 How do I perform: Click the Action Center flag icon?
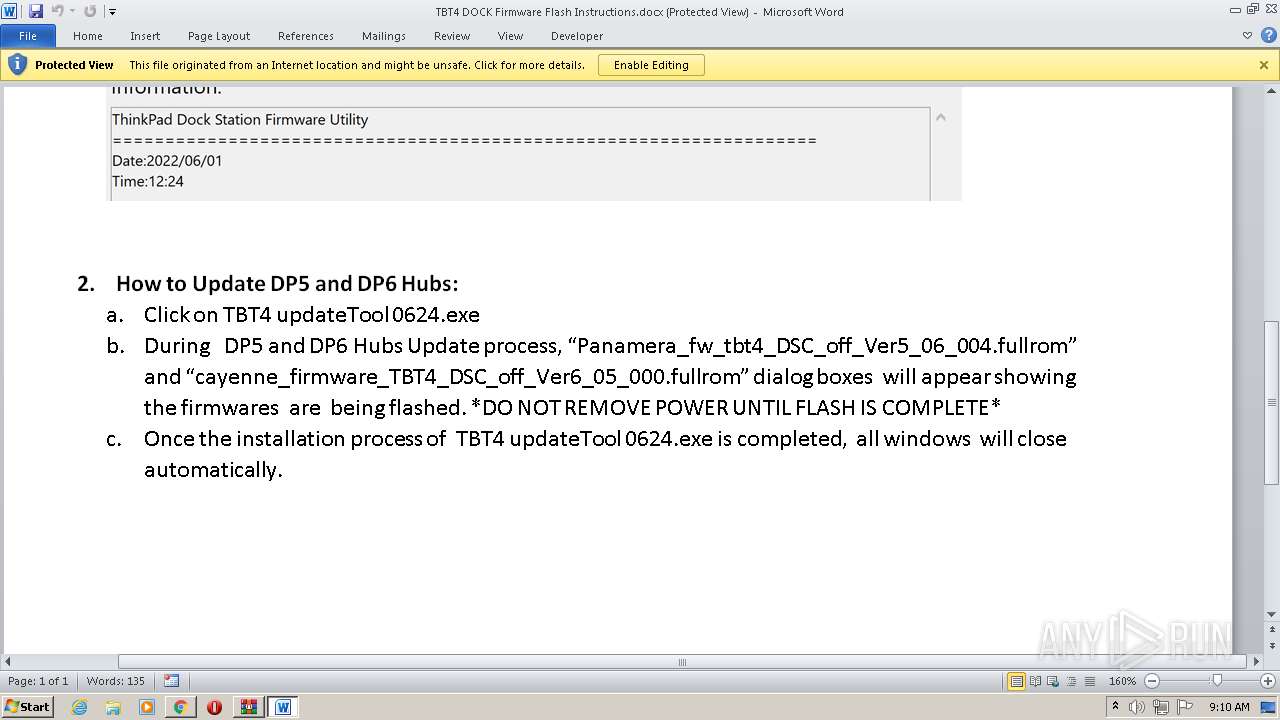(1185, 707)
